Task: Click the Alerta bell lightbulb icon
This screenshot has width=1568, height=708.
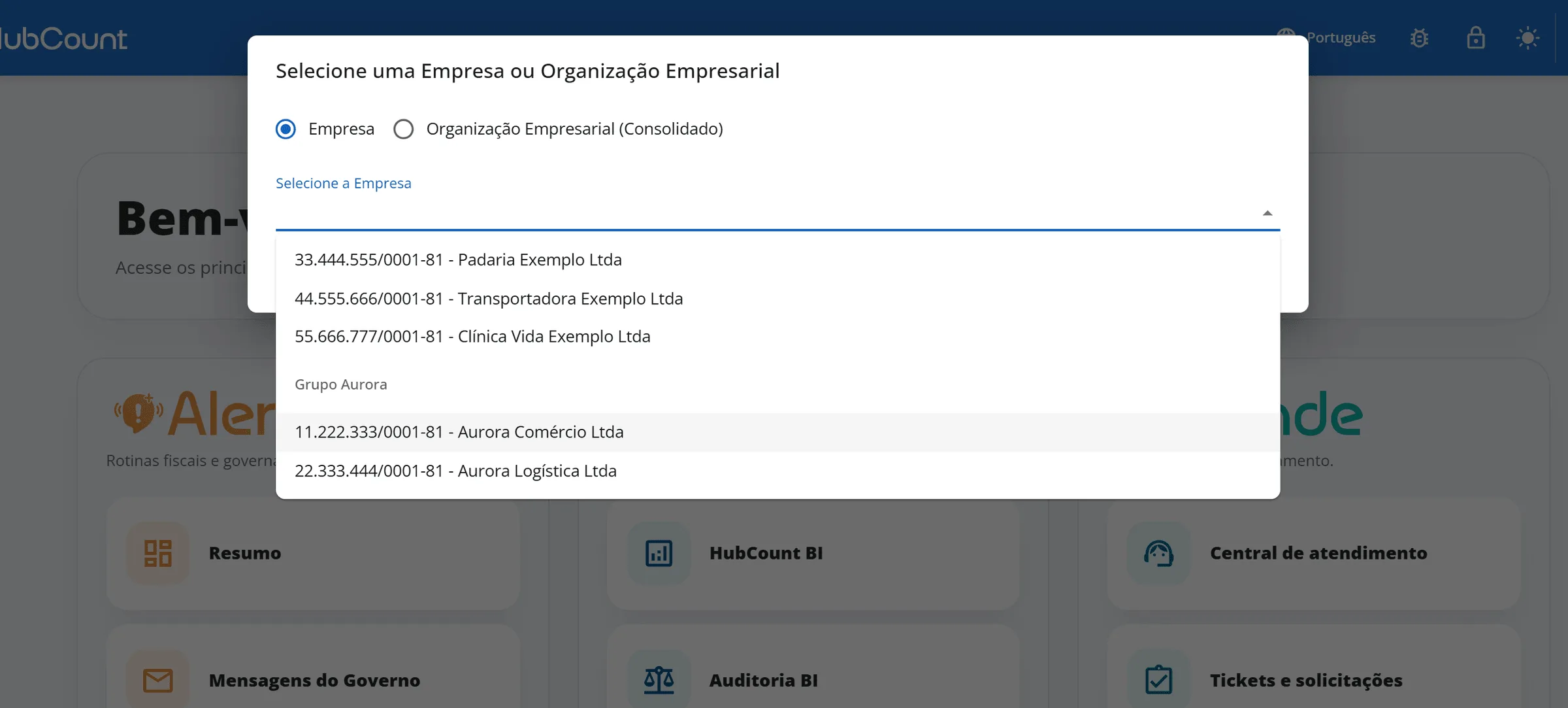Action: coord(139,413)
